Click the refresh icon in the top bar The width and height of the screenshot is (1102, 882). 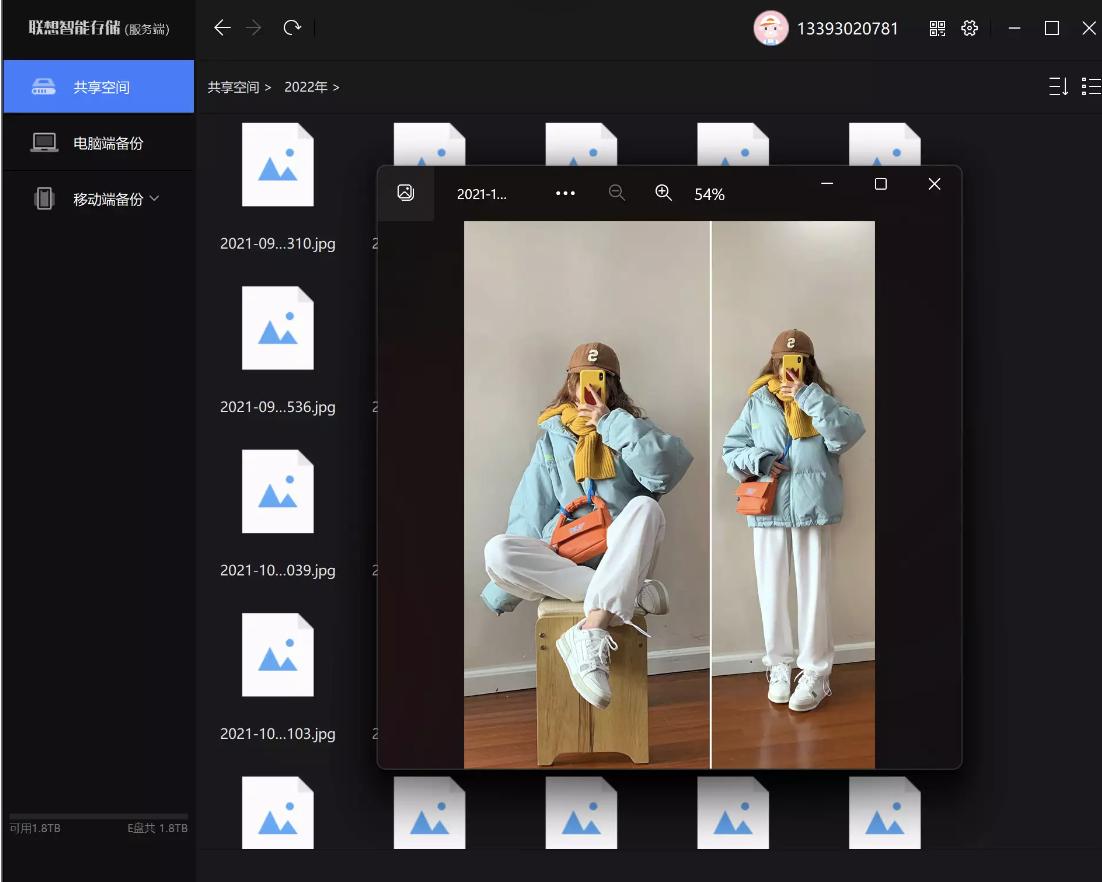point(292,28)
